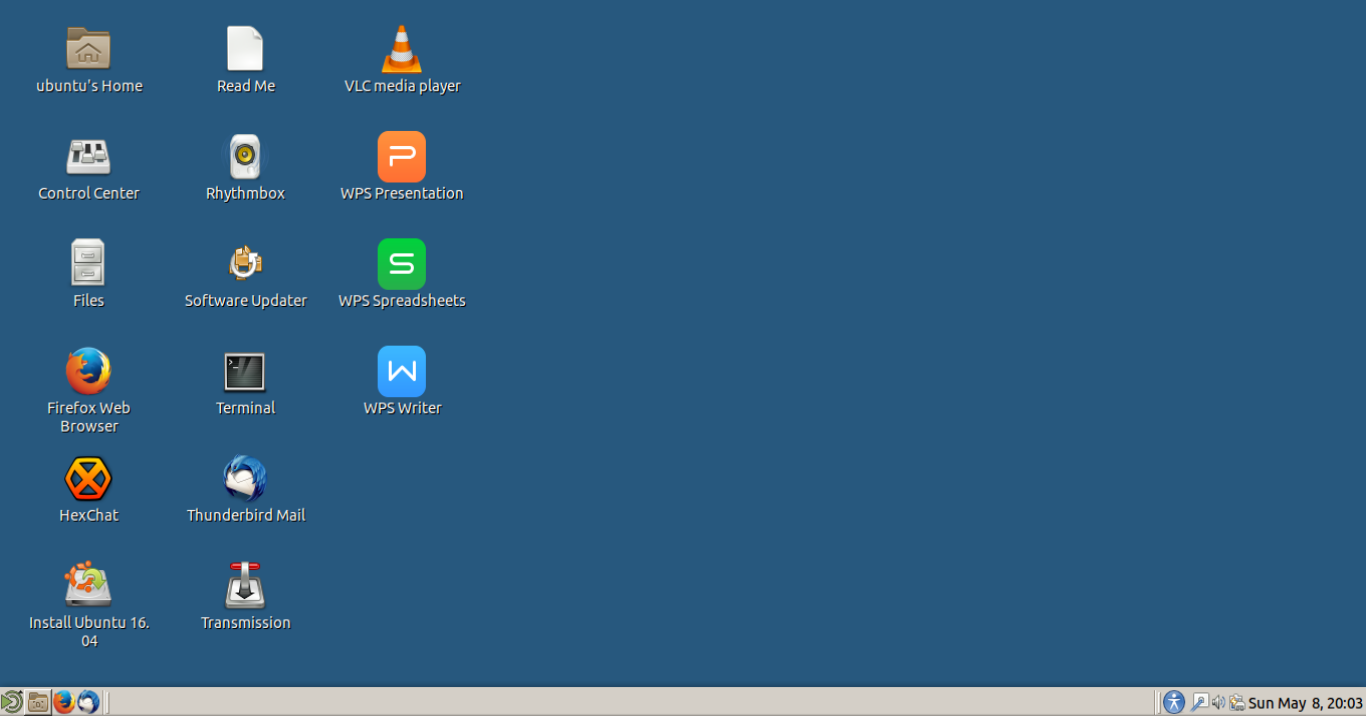Open WPS Writer desktop icon
Image resolution: width=1366 pixels, height=716 pixels.
402,371
